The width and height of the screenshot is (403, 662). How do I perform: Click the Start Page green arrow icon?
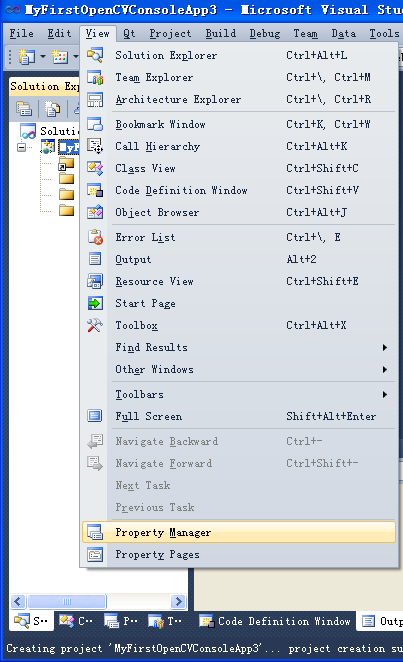coord(95,303)
